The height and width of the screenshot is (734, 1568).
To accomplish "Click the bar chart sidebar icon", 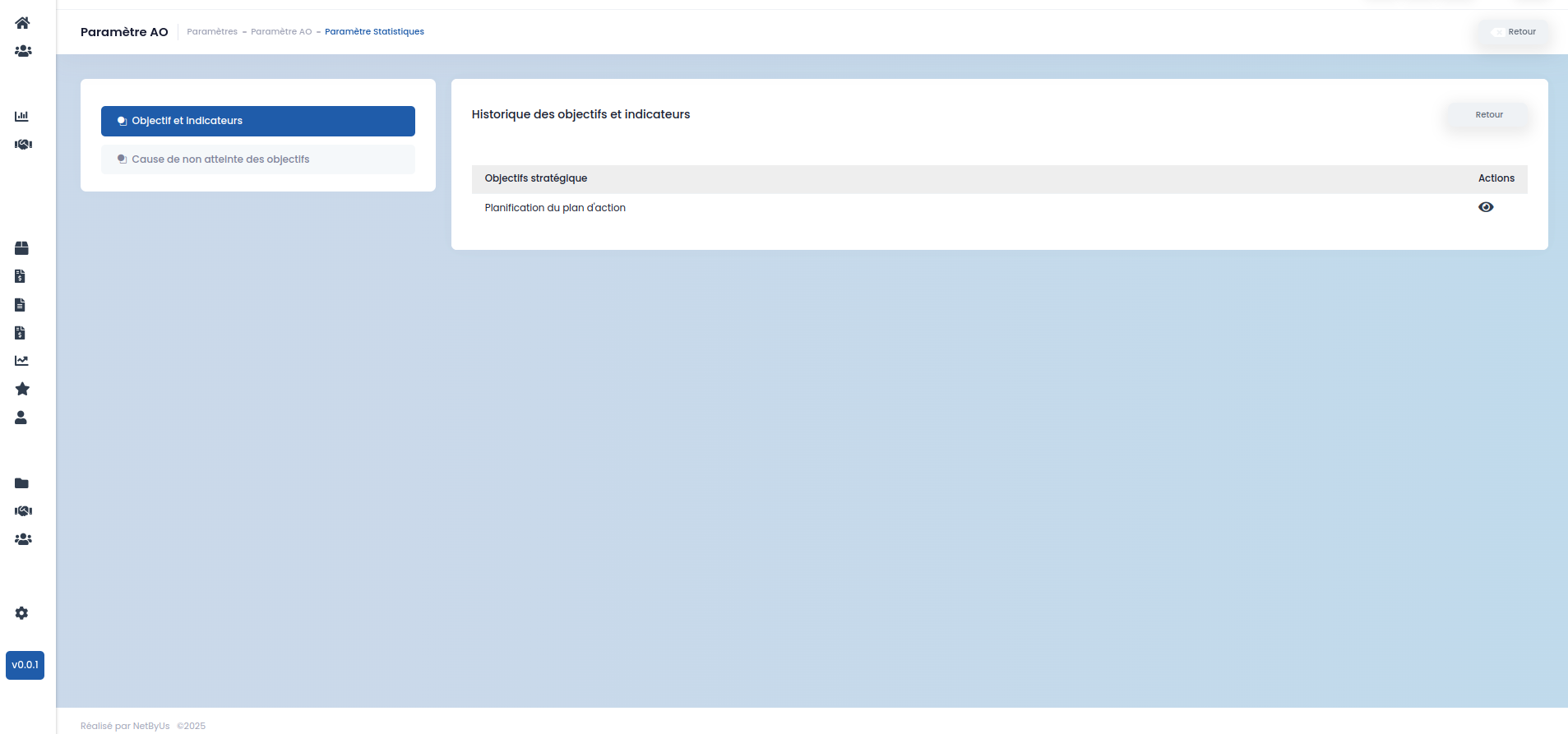I will [21, 116].
